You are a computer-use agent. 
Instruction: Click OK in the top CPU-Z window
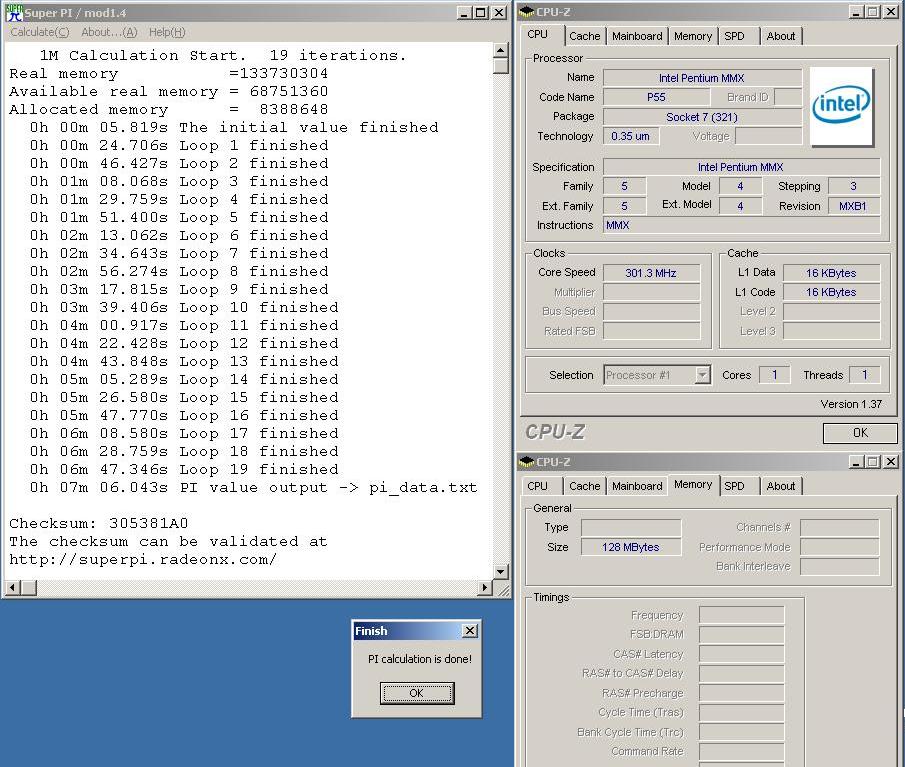(860, 433)
